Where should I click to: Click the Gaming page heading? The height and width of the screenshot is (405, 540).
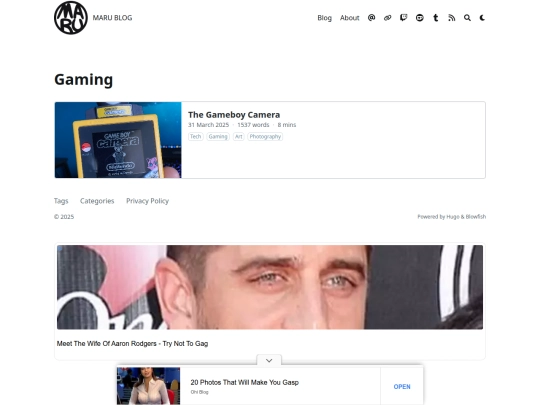(x=84, y=80)
